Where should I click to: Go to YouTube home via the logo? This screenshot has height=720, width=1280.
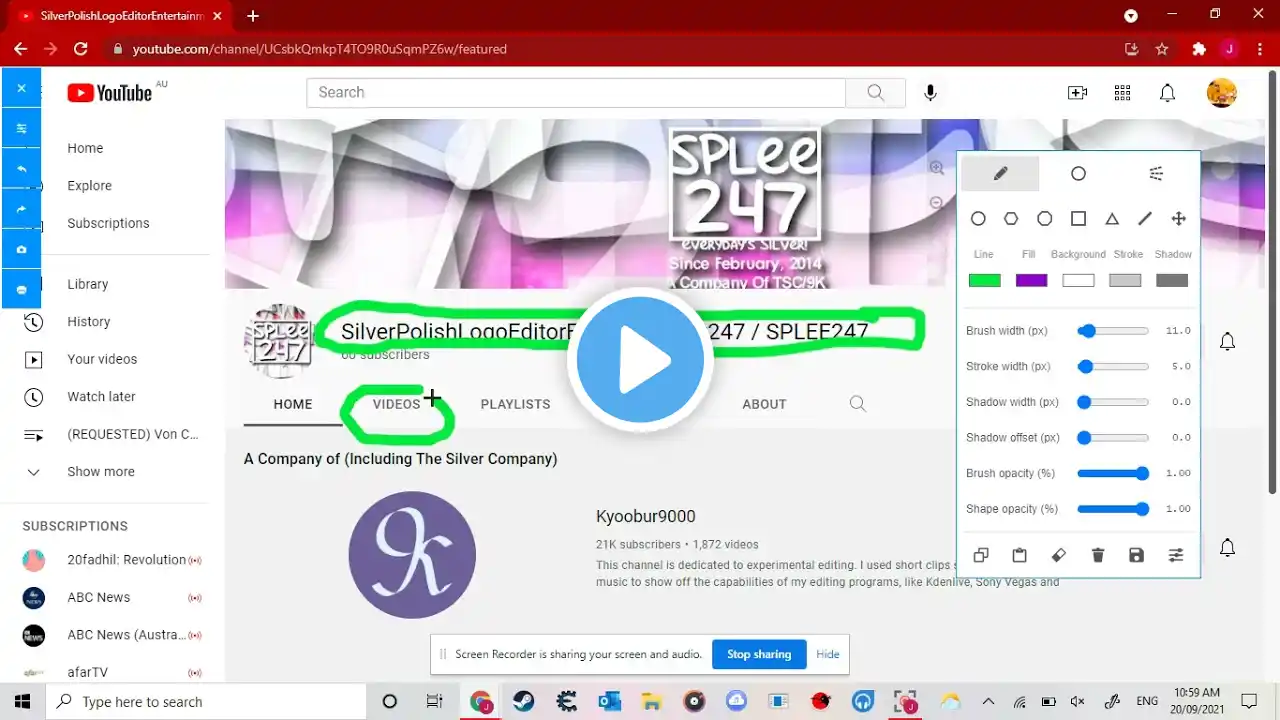pos(110,93)
